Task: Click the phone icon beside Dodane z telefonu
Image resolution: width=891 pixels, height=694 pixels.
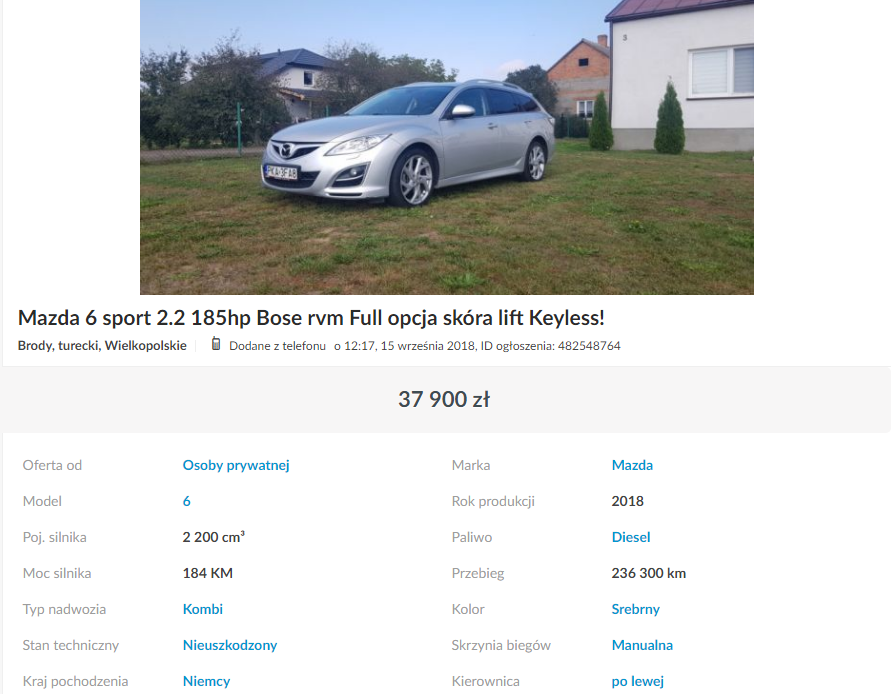Action: [x=215, y=344]
